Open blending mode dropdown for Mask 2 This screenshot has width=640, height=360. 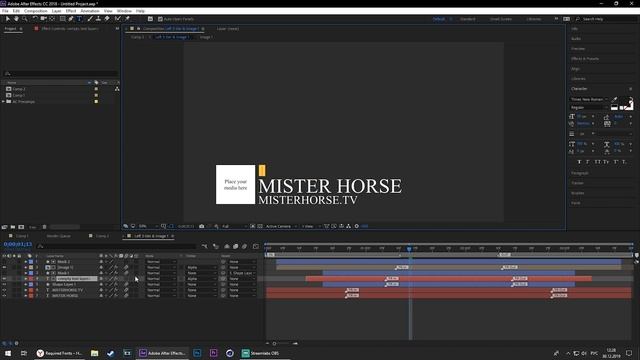tap(161, 262)
